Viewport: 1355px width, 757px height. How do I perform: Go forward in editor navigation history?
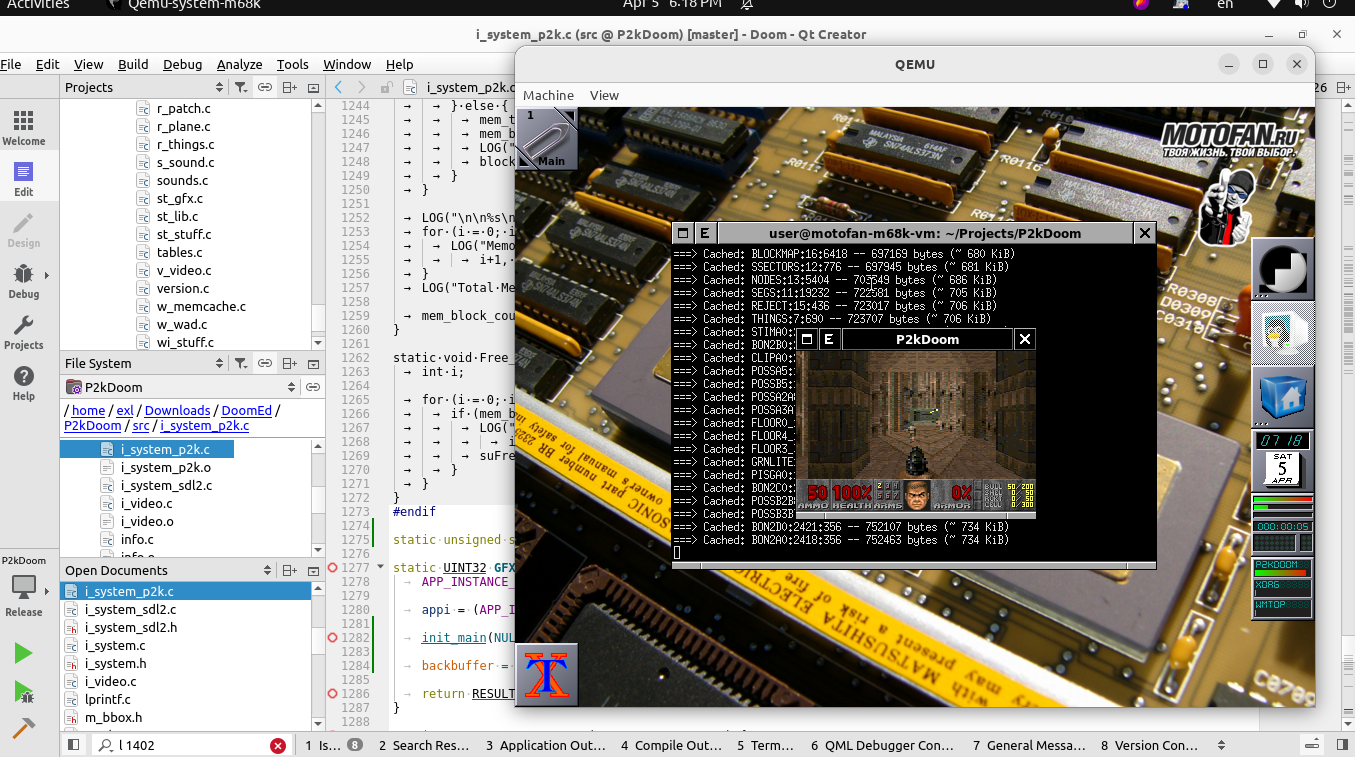click(361, 88)
